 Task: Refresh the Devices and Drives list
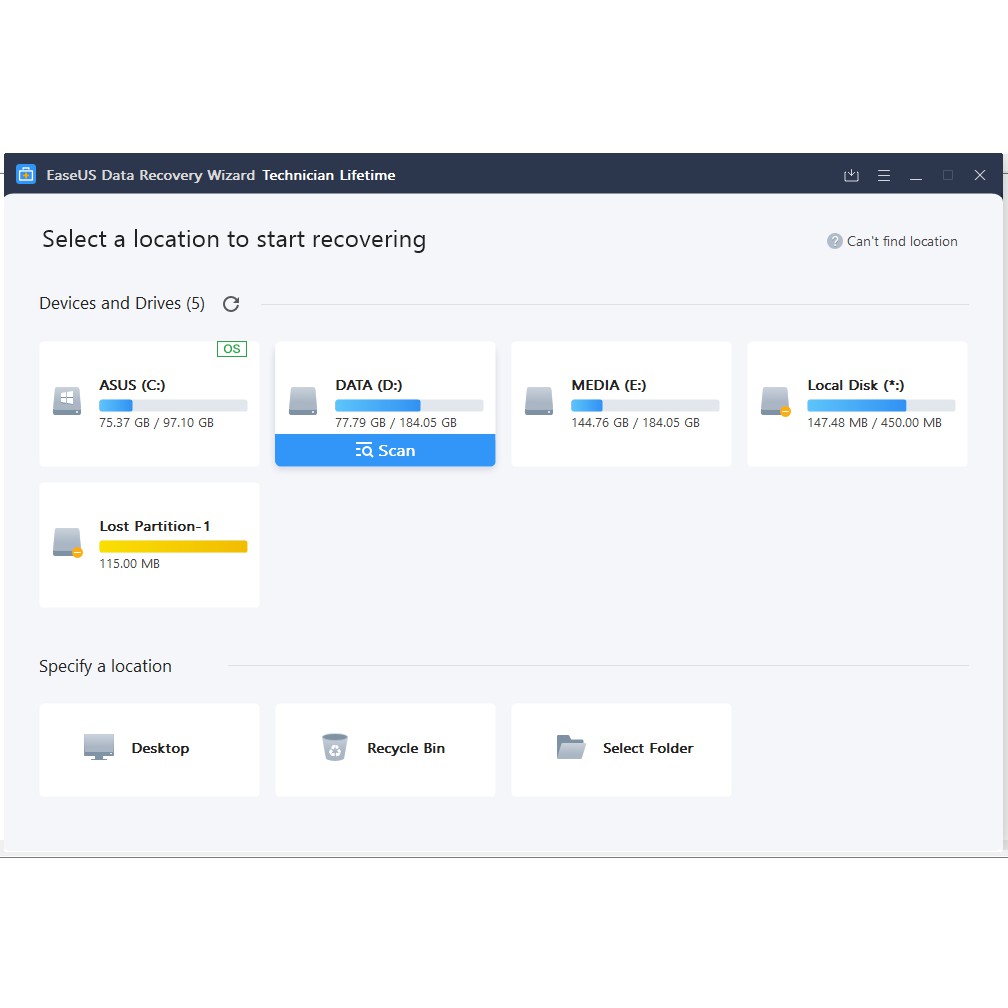pos(231,303)
